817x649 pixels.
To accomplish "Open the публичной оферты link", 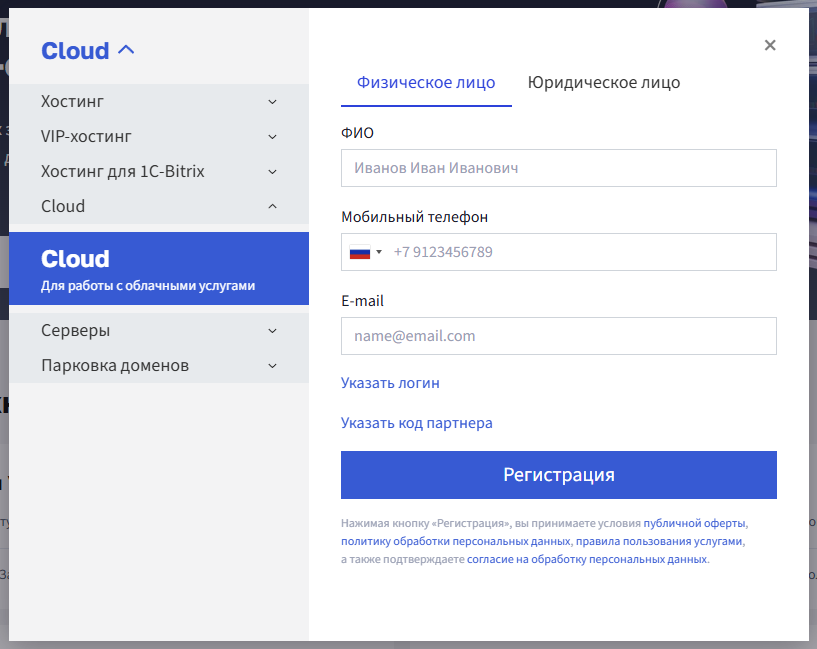I will (694, 523).
